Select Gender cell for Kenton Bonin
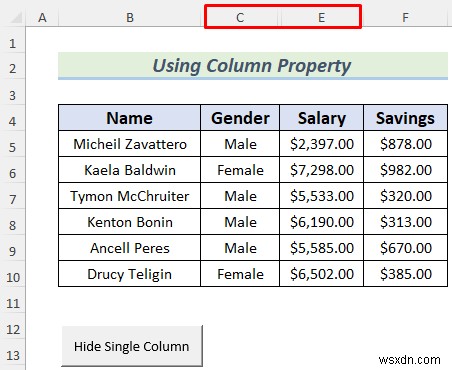Viewport: 452px width, 370px height. (x=240, y=222)
